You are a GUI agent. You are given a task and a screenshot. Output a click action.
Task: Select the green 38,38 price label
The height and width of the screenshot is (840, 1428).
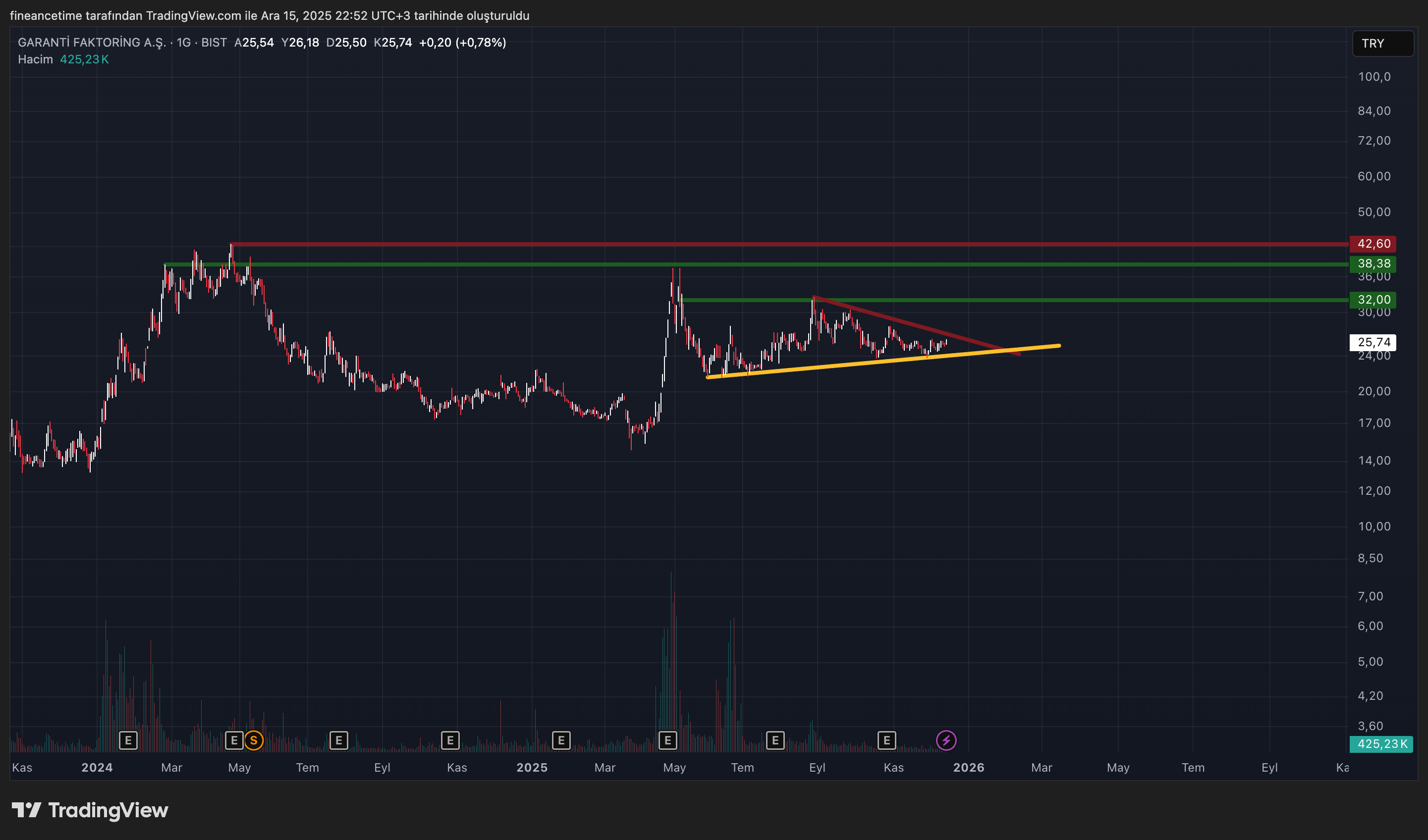point(1373,263)
